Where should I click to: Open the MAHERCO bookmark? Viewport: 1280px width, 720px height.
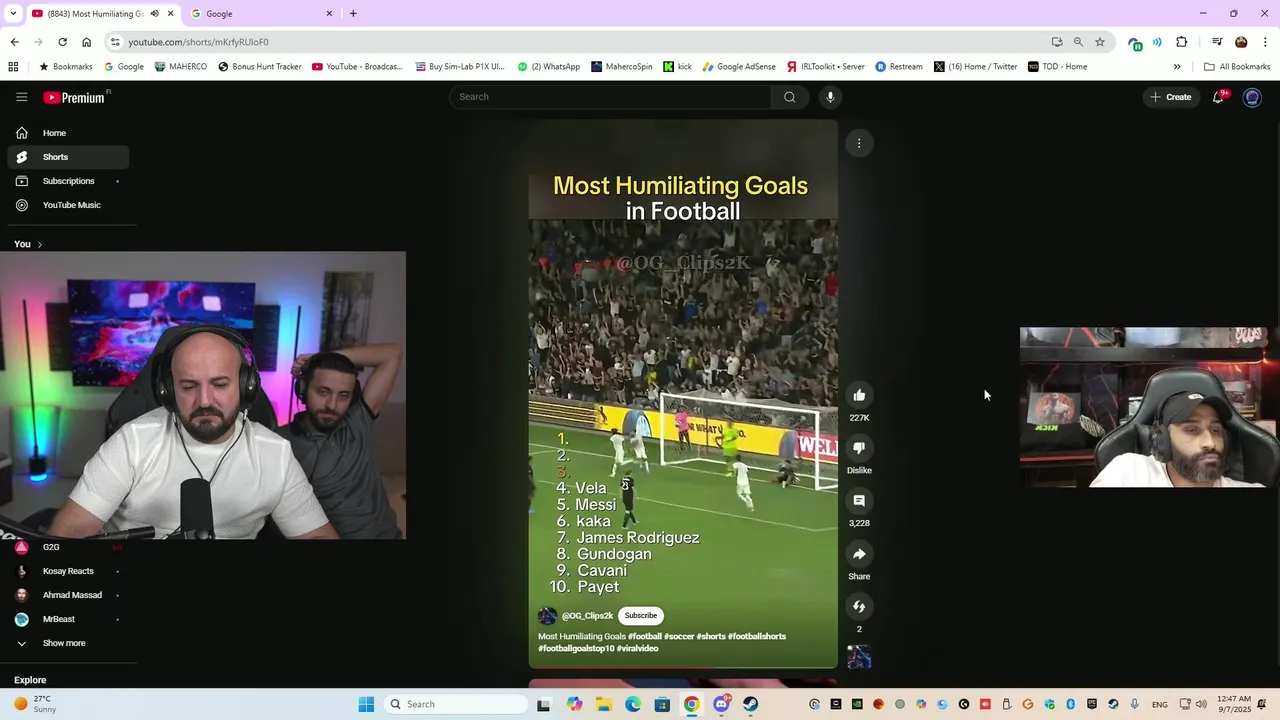pos(181,67)
